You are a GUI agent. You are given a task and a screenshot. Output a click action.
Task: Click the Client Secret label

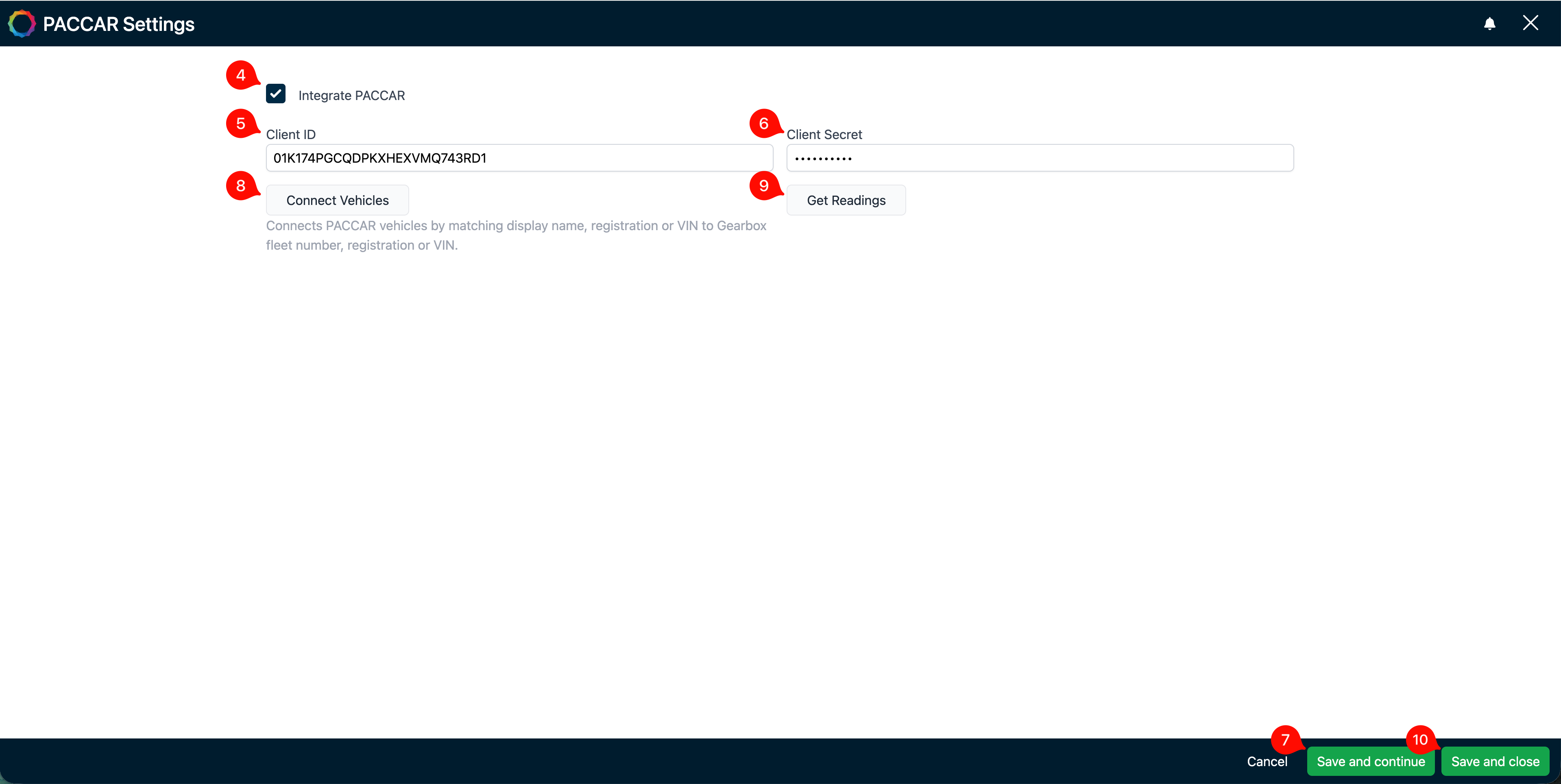(x=824, y=135)
